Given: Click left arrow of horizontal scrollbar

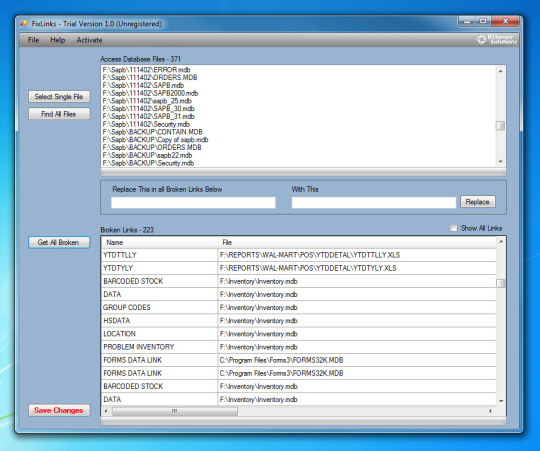Looking at the screenshot, I should pyautogui.click(x=106, y=411).
